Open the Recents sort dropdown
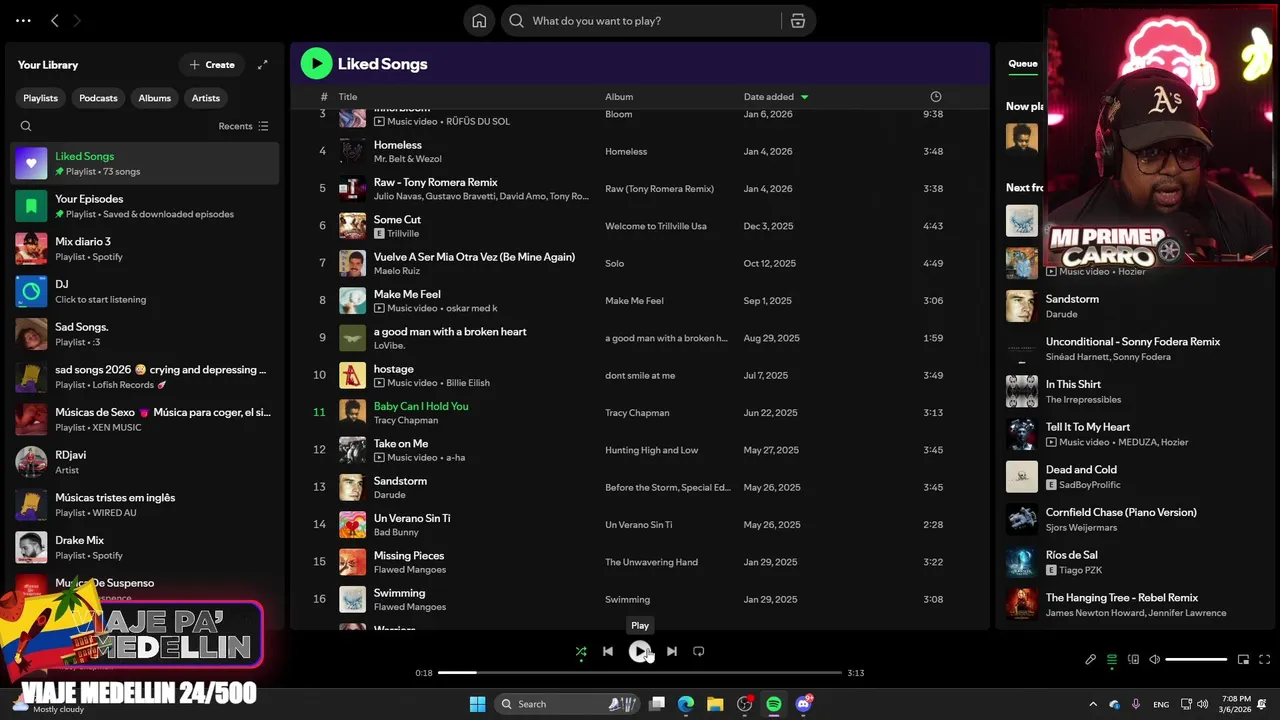 coord(243,126)
